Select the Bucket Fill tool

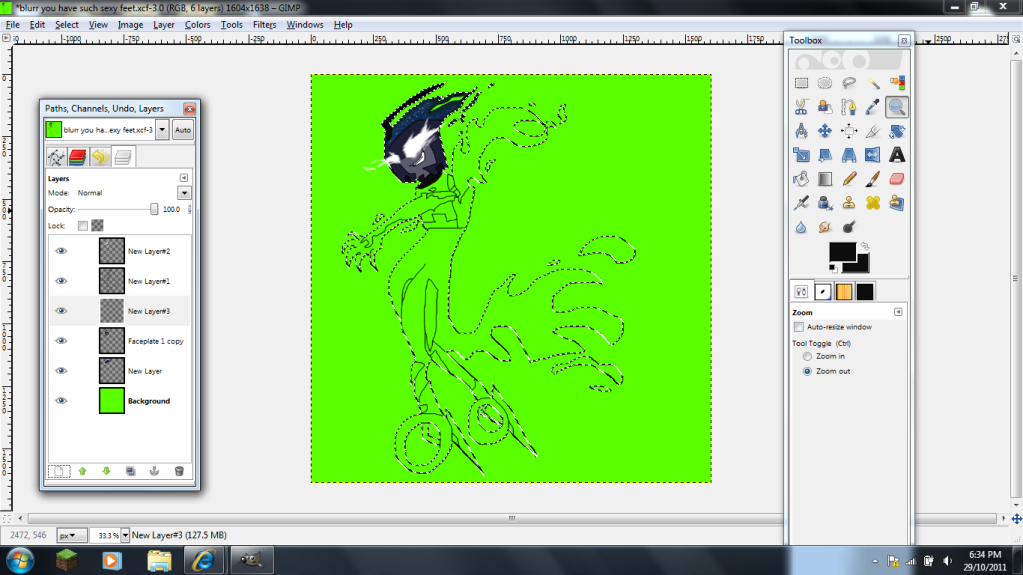pyautogui.click(x=801, y=179)
